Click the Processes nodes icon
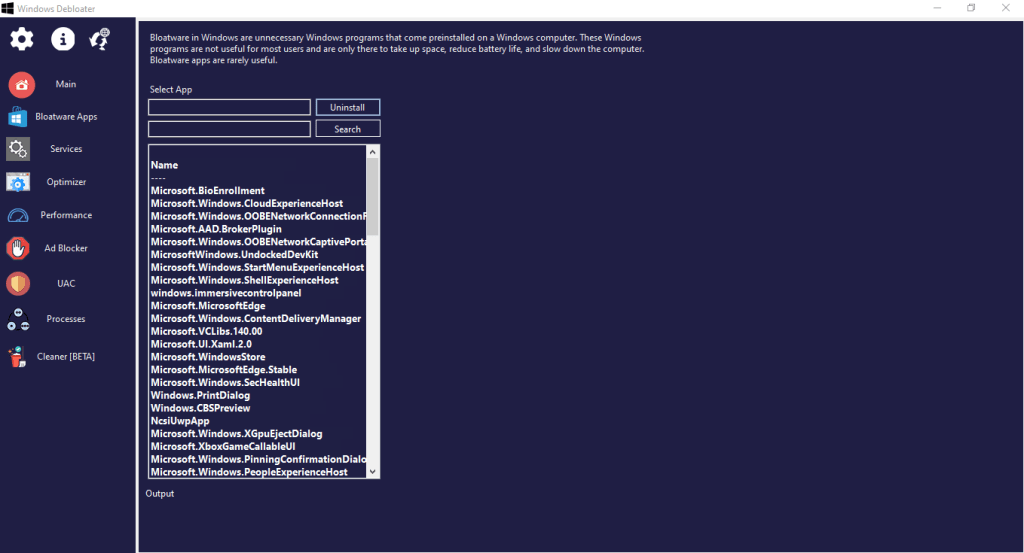 [x=18, y=319]
